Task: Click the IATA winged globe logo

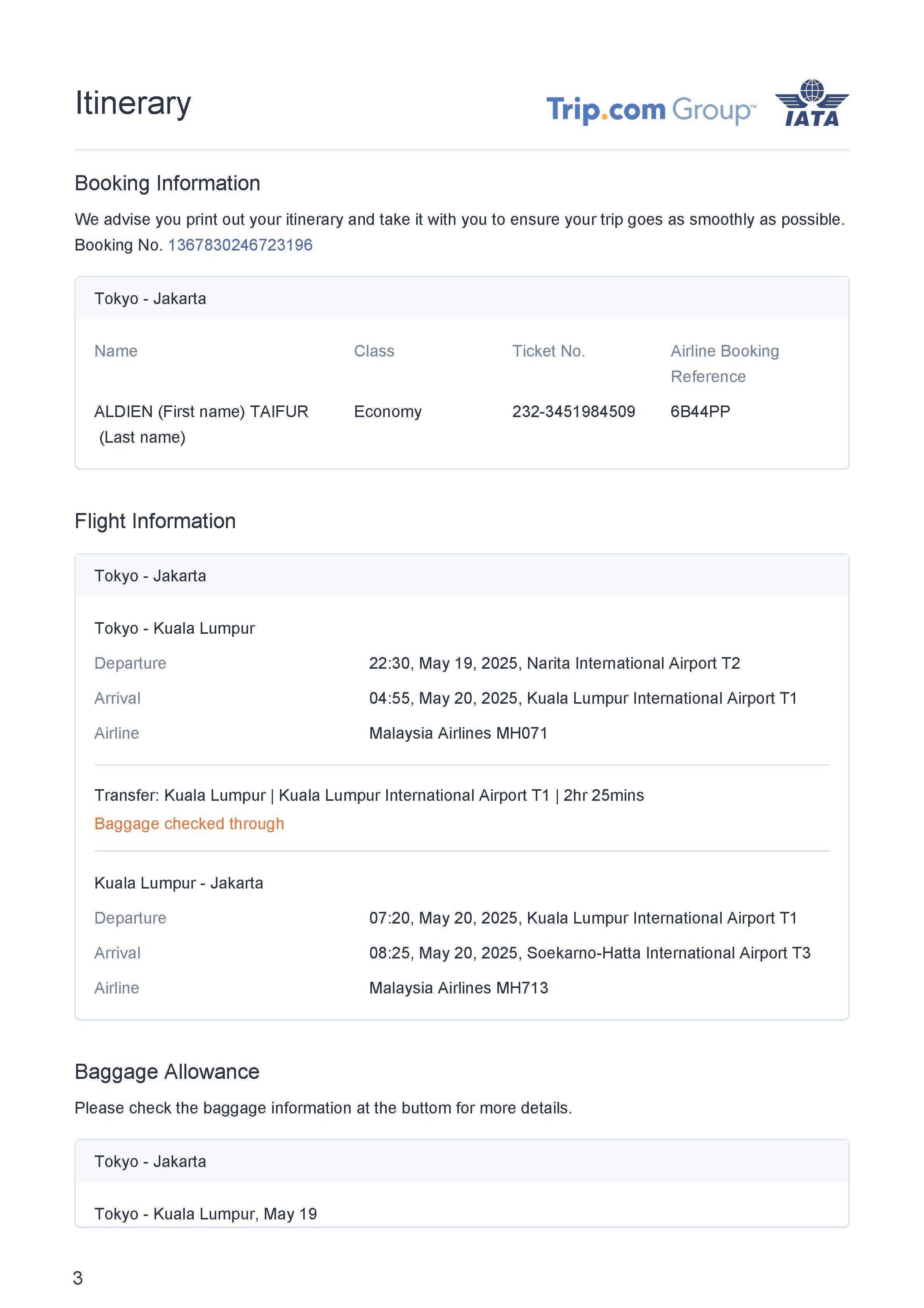Action: pyautogui.click(x=811, y=103)
